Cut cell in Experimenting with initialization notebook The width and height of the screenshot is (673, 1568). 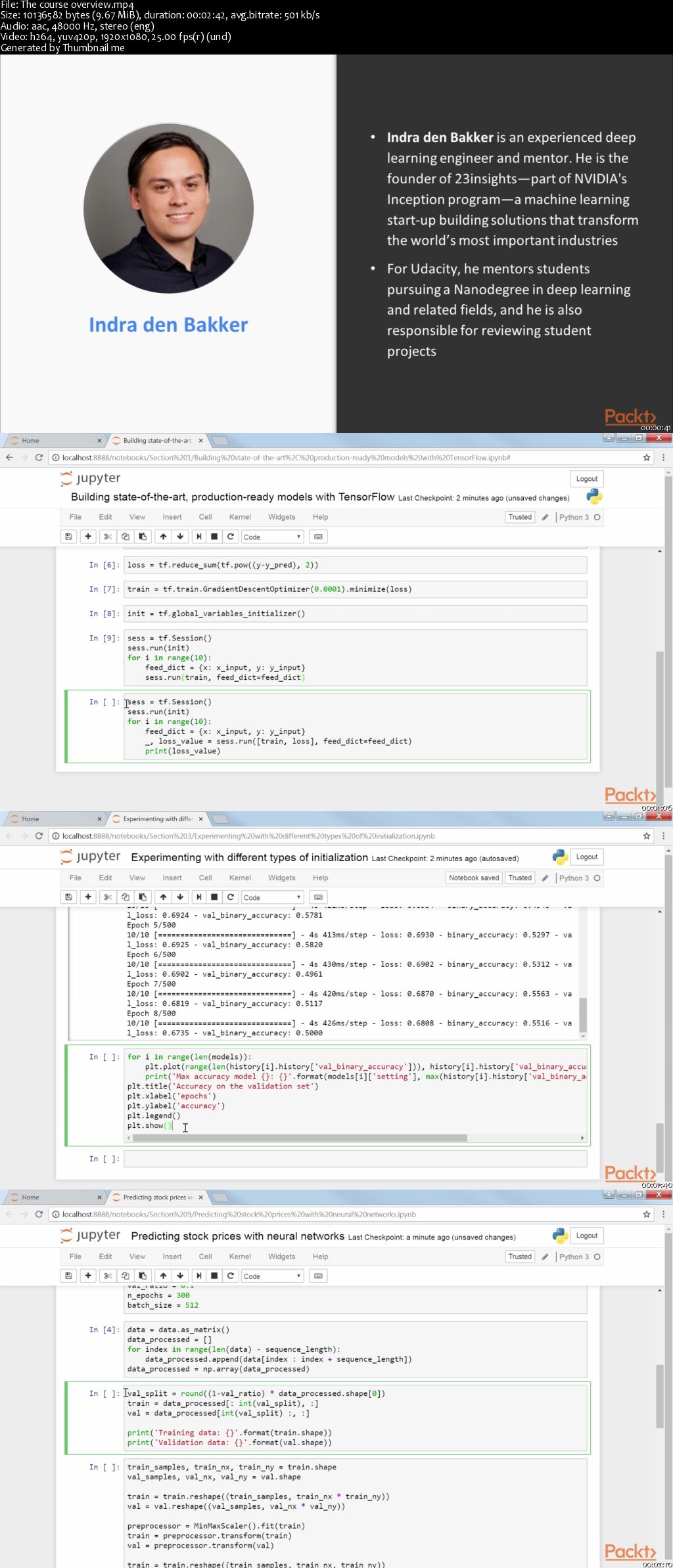[108, 897]
